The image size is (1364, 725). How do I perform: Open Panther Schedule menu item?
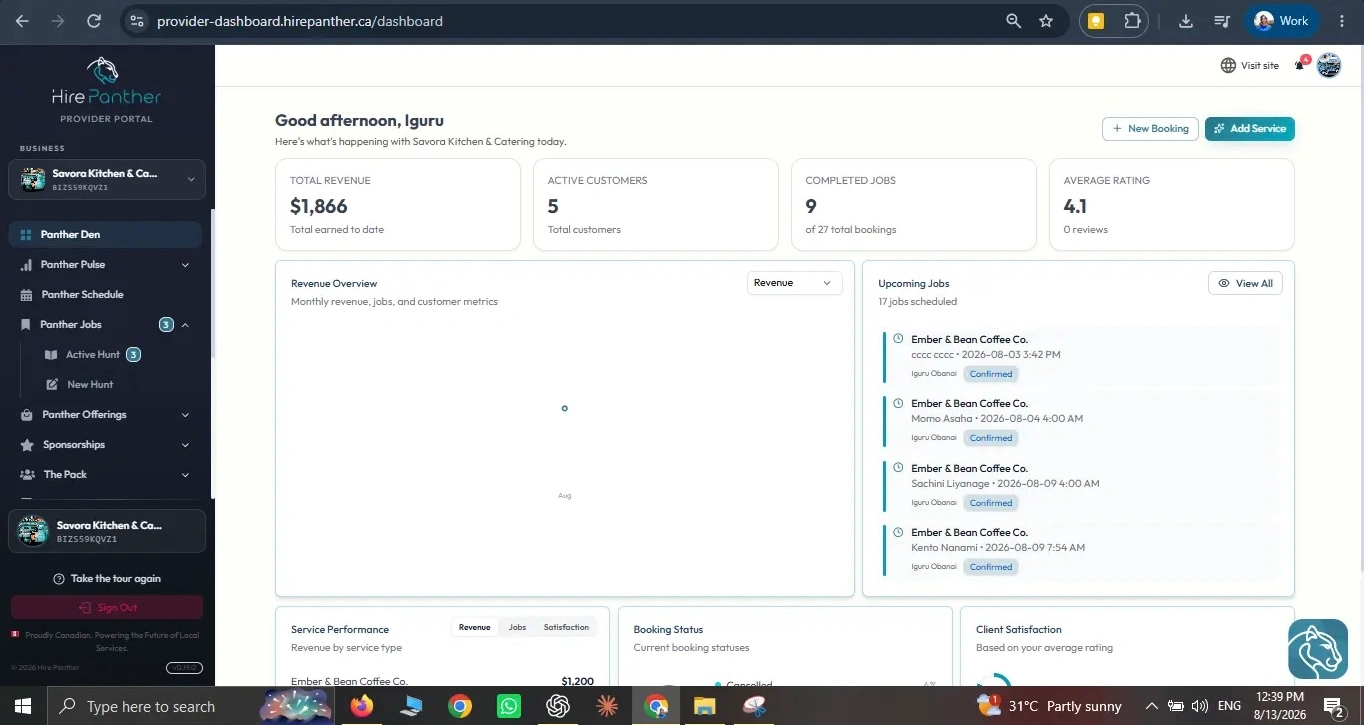(x=105, y=295)
